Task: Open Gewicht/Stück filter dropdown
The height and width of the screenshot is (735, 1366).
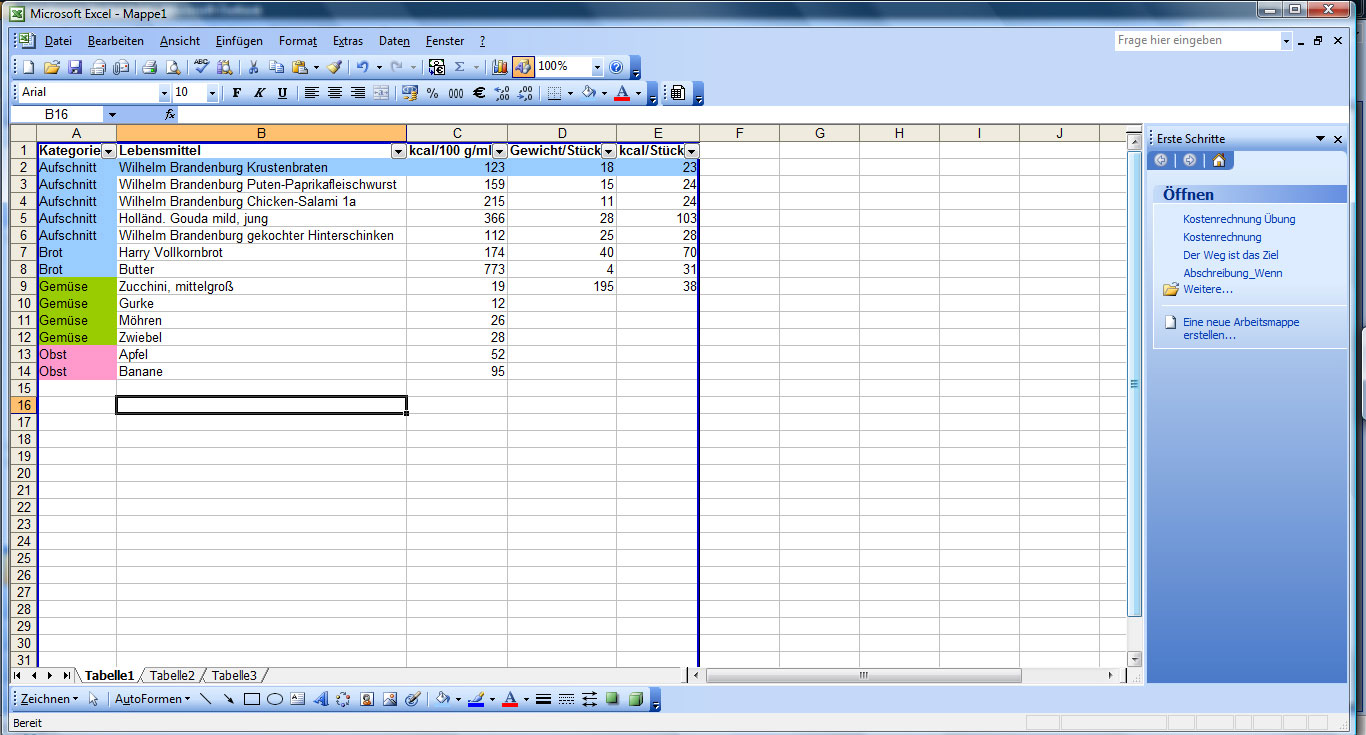Action: [609, 151]
